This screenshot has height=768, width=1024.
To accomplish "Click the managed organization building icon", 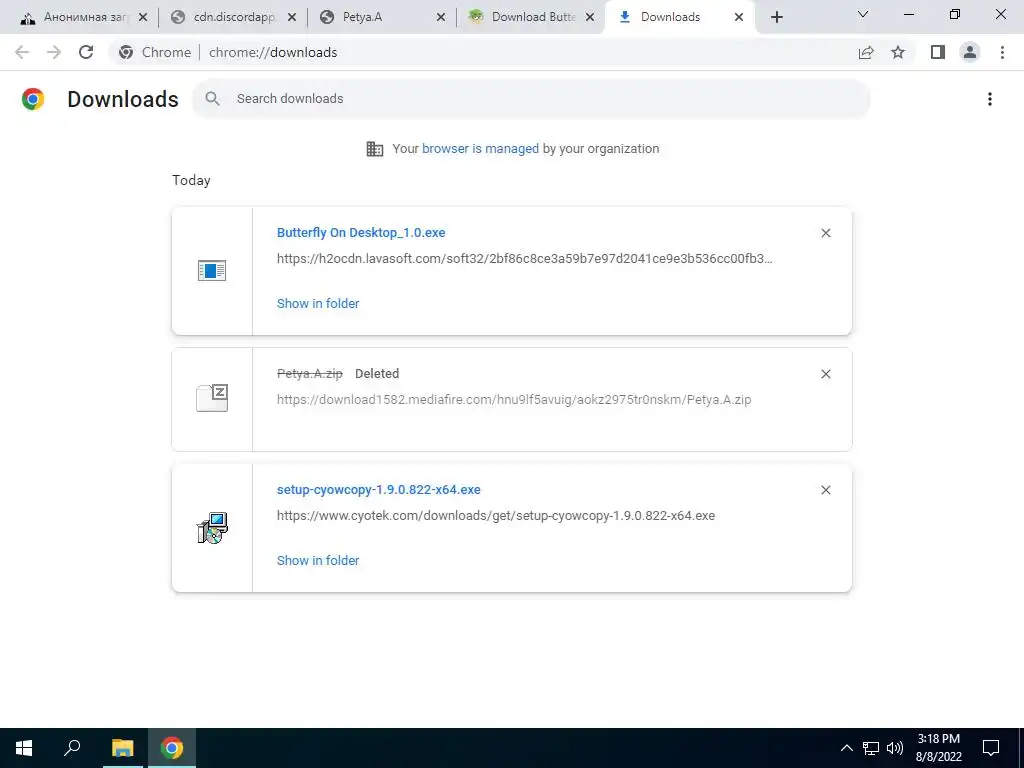I will point(375,149).
